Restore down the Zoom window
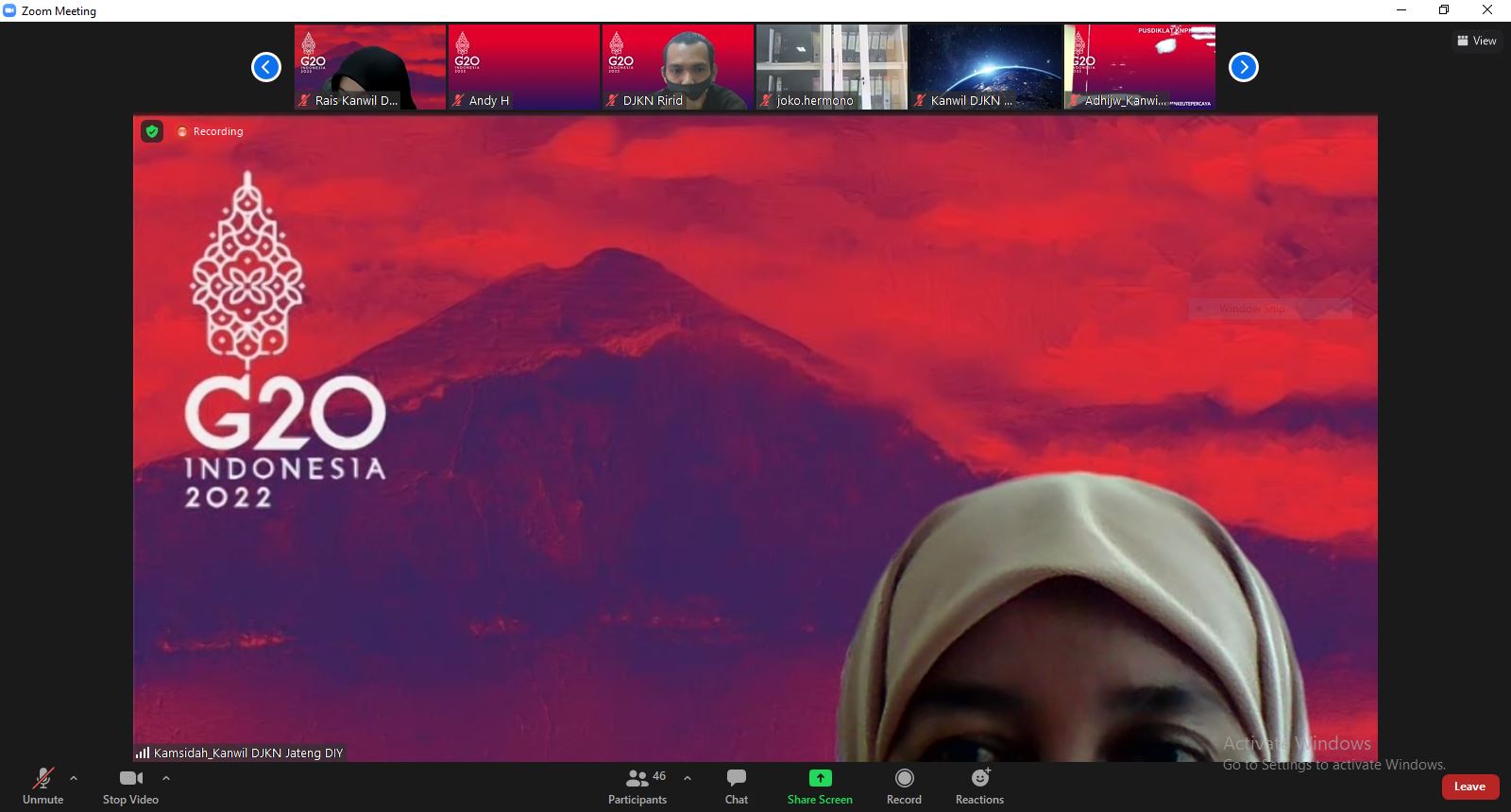This screenshot has height=812, width=1511. click(x=1444, y=10)
